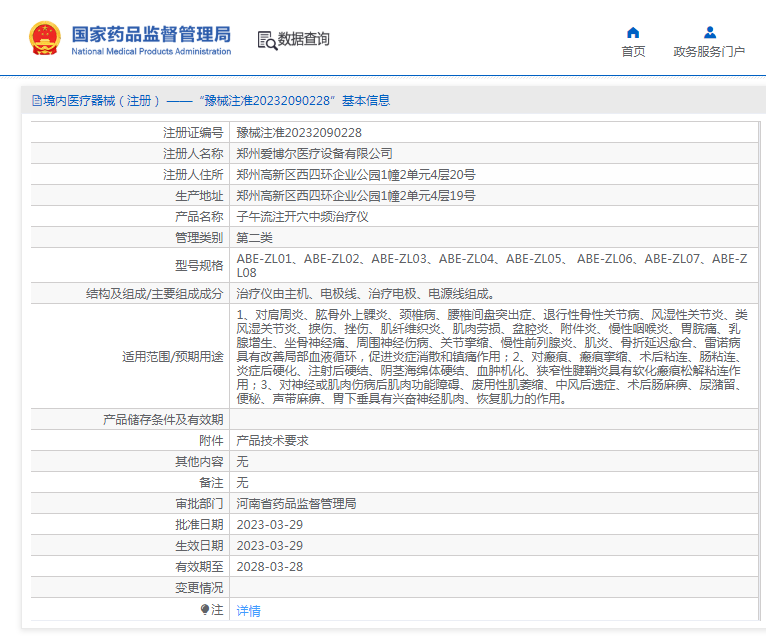Click the 变更情况 label
766x640 pixels.
[199, 588]
